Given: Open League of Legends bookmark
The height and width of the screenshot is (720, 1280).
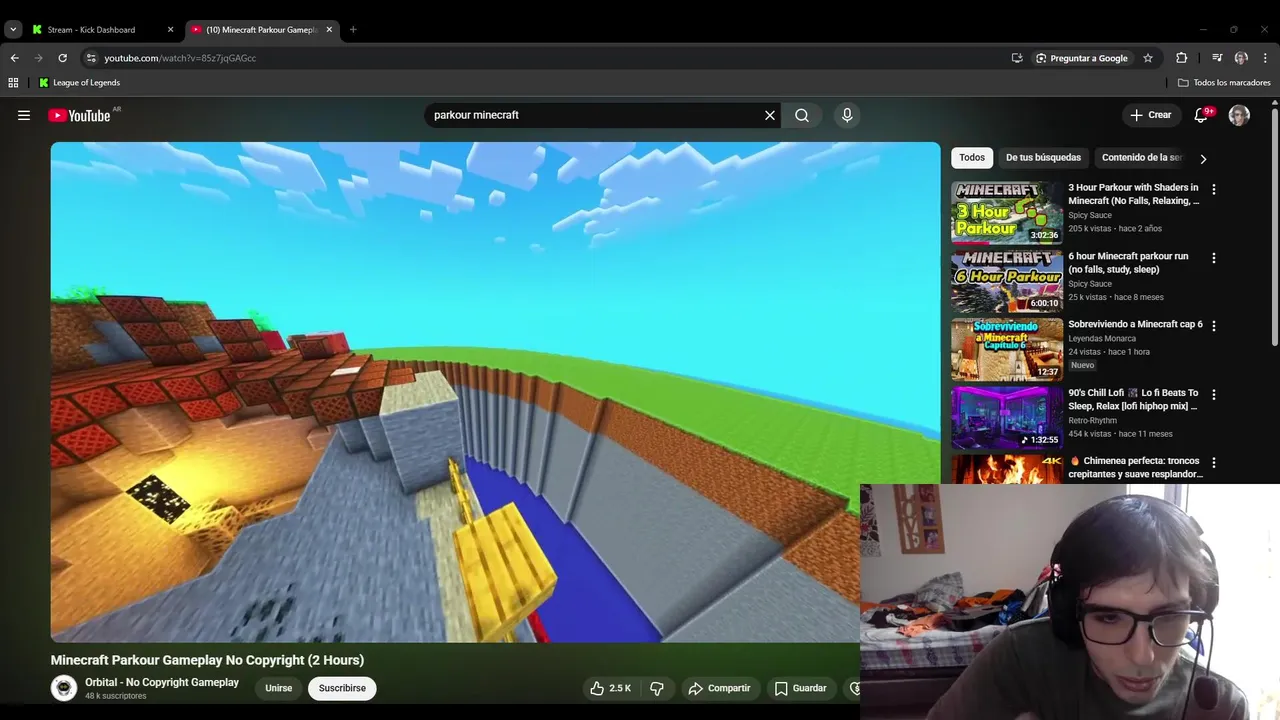Looking at the screenshot, I should (x=79, y=83).
